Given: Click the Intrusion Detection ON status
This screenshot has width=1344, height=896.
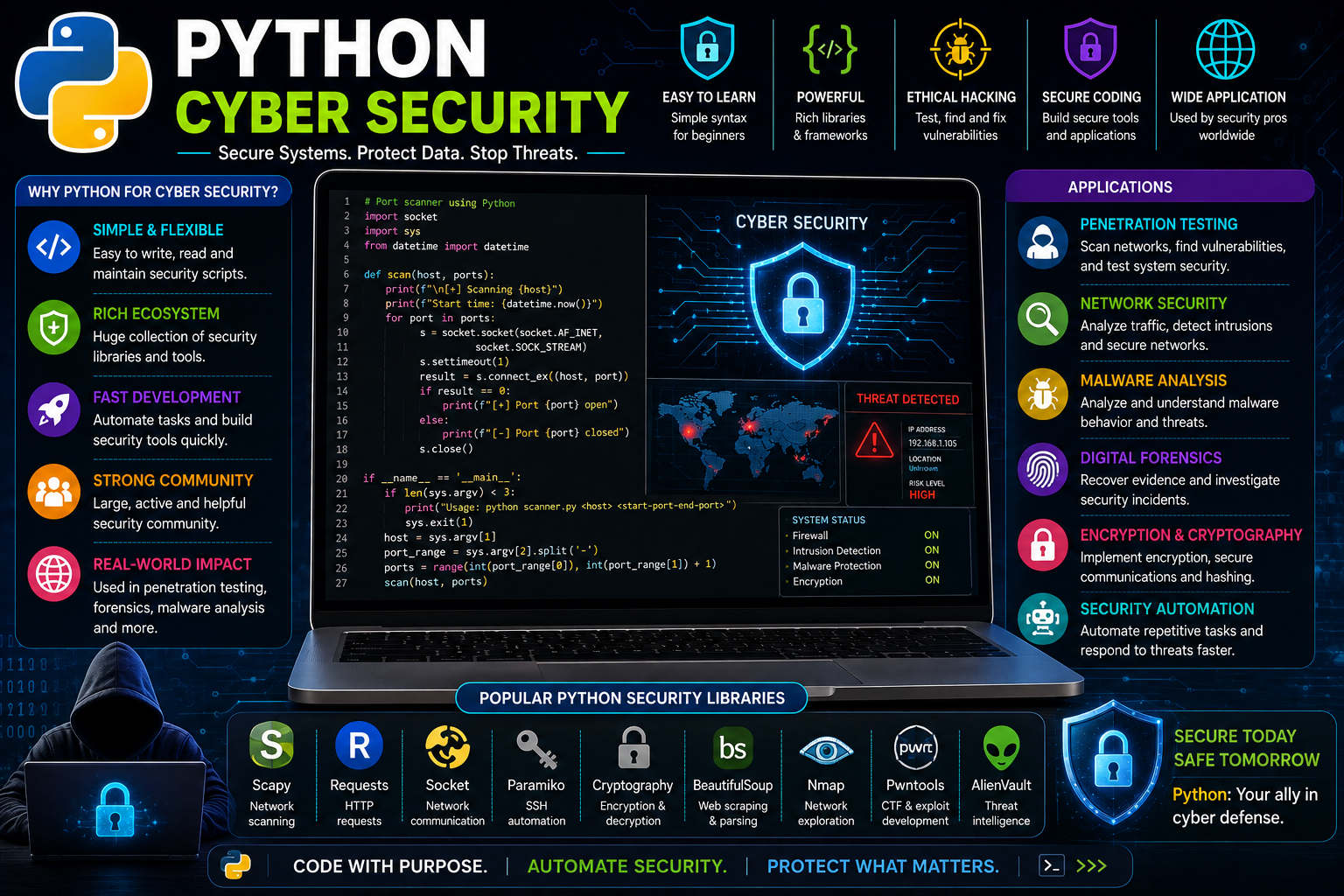Looking at the screenshot, I should pyautogui.click(x=932, y=550).
